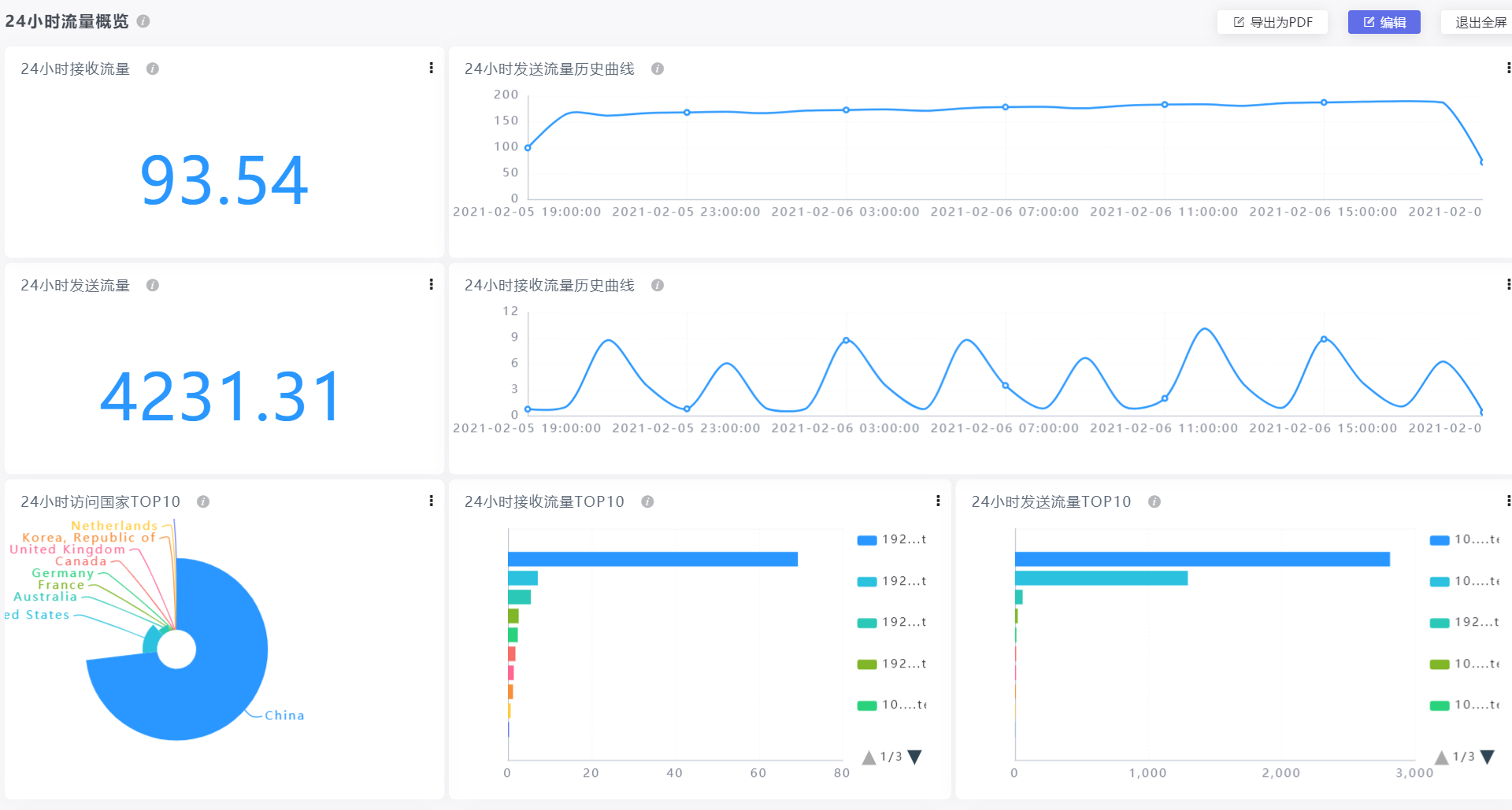
Task: Click the longest blue bar in 接收流量TOP10
Action: pos(653,559)
